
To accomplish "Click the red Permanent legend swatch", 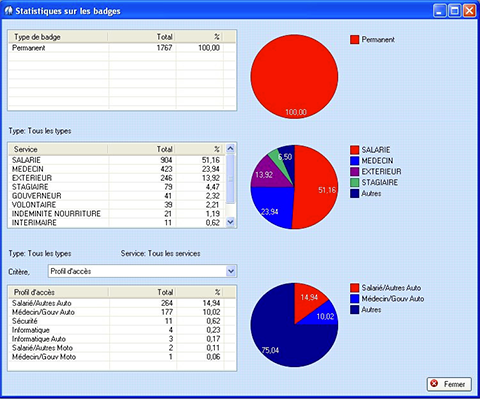I will [x=354, y=40].
